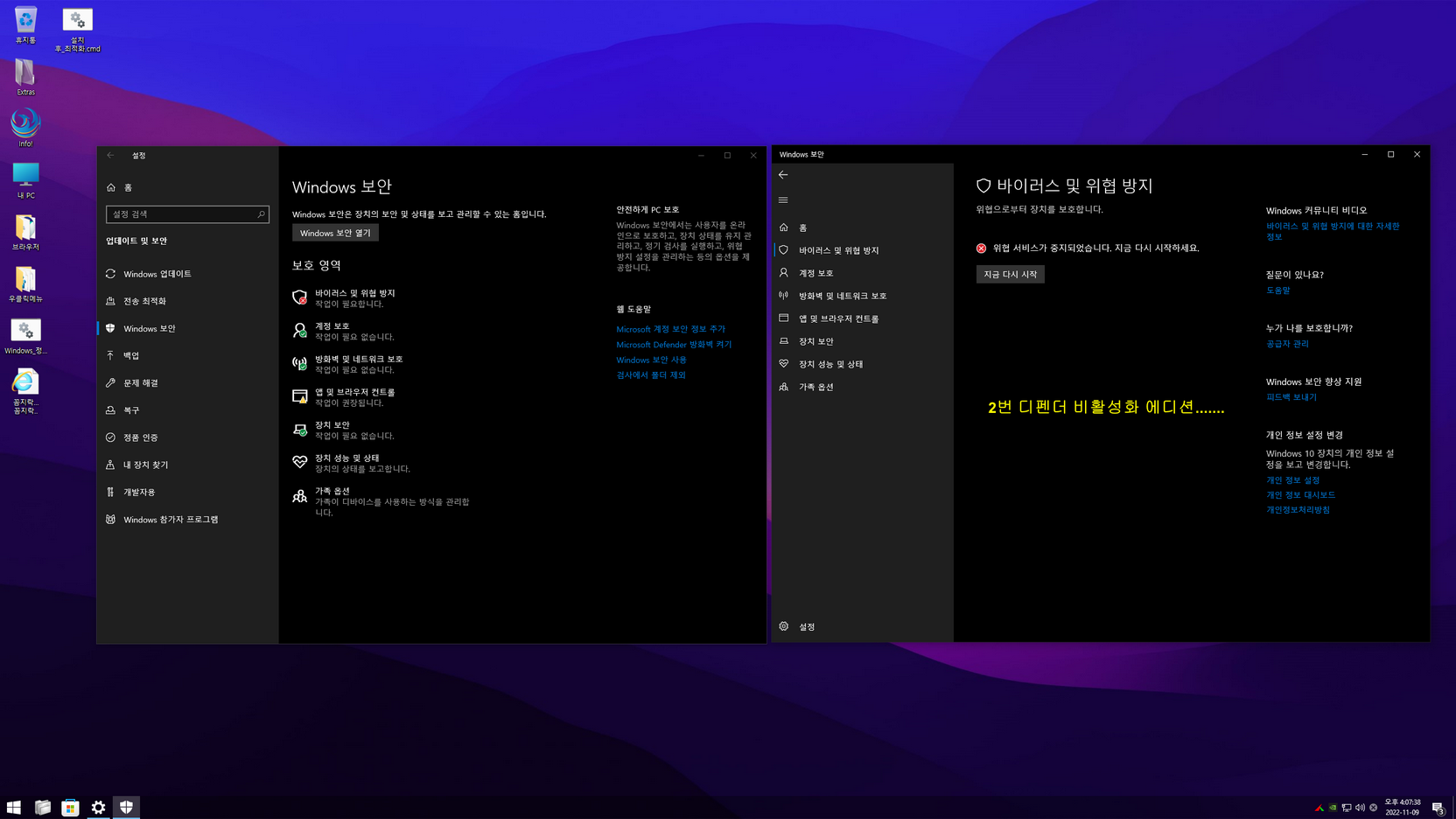Open Microsoft Defender 방화벽 켜기 link
Image resolution: width=1456 pixels, height=819 pixels.
[674, 345]
